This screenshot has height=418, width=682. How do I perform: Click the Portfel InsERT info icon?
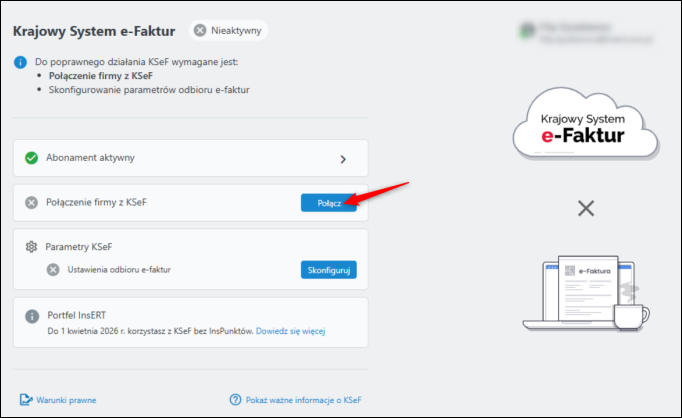(32, 316)
